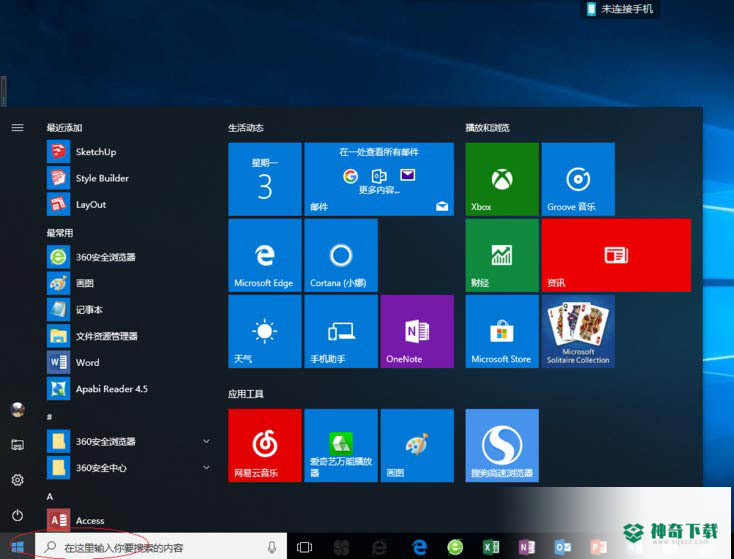The image size is (734, 559).
Task: Open Apabi Reader 4.5
Action: [126, 389]
